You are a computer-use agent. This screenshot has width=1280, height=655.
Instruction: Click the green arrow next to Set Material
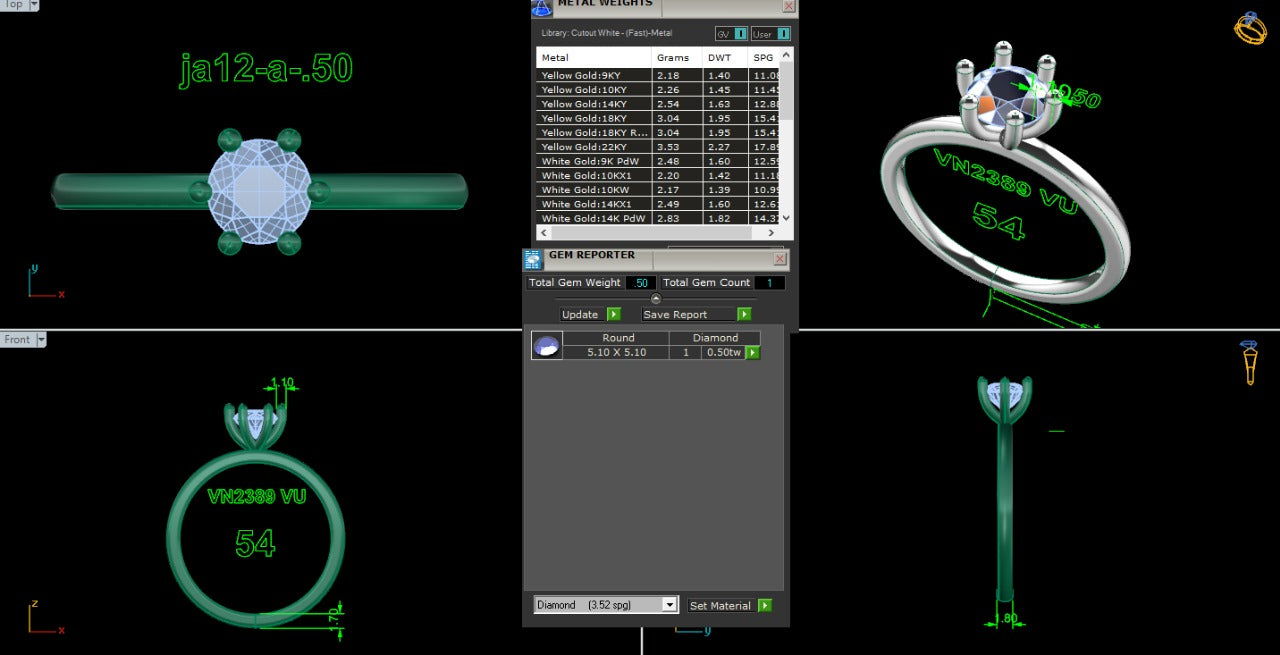click(765, 605)
